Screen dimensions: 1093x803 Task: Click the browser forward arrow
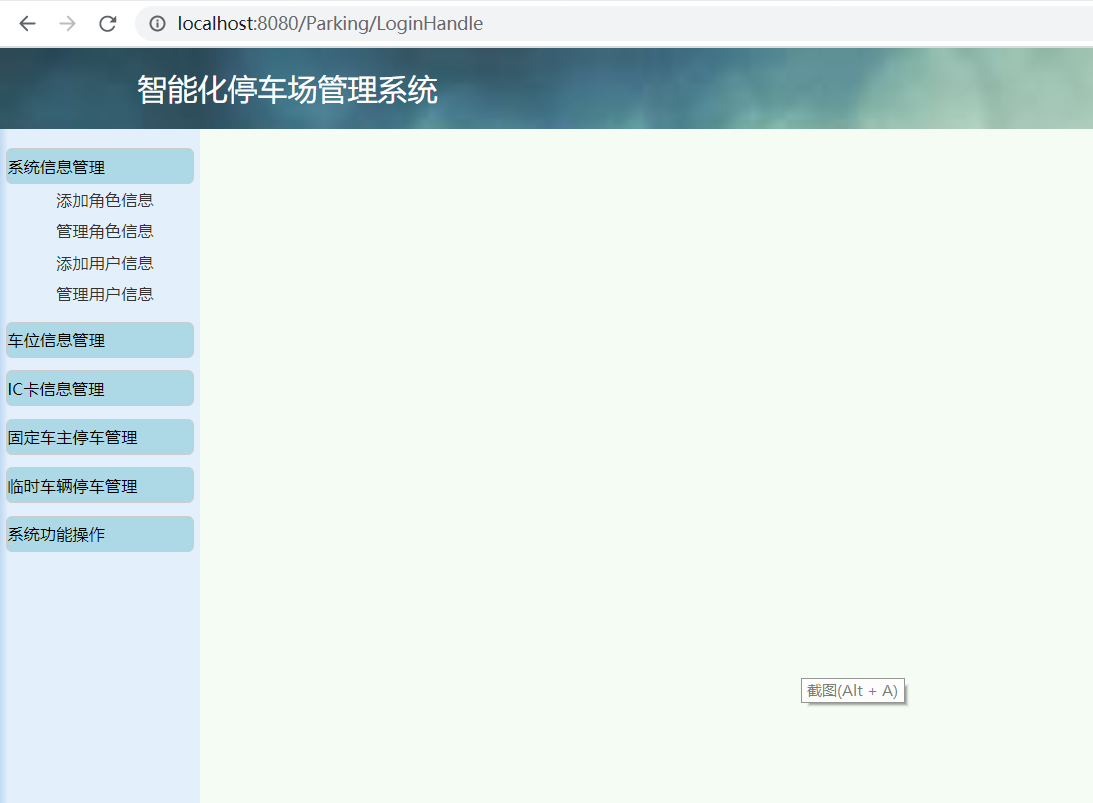click(x=68, y=24)
